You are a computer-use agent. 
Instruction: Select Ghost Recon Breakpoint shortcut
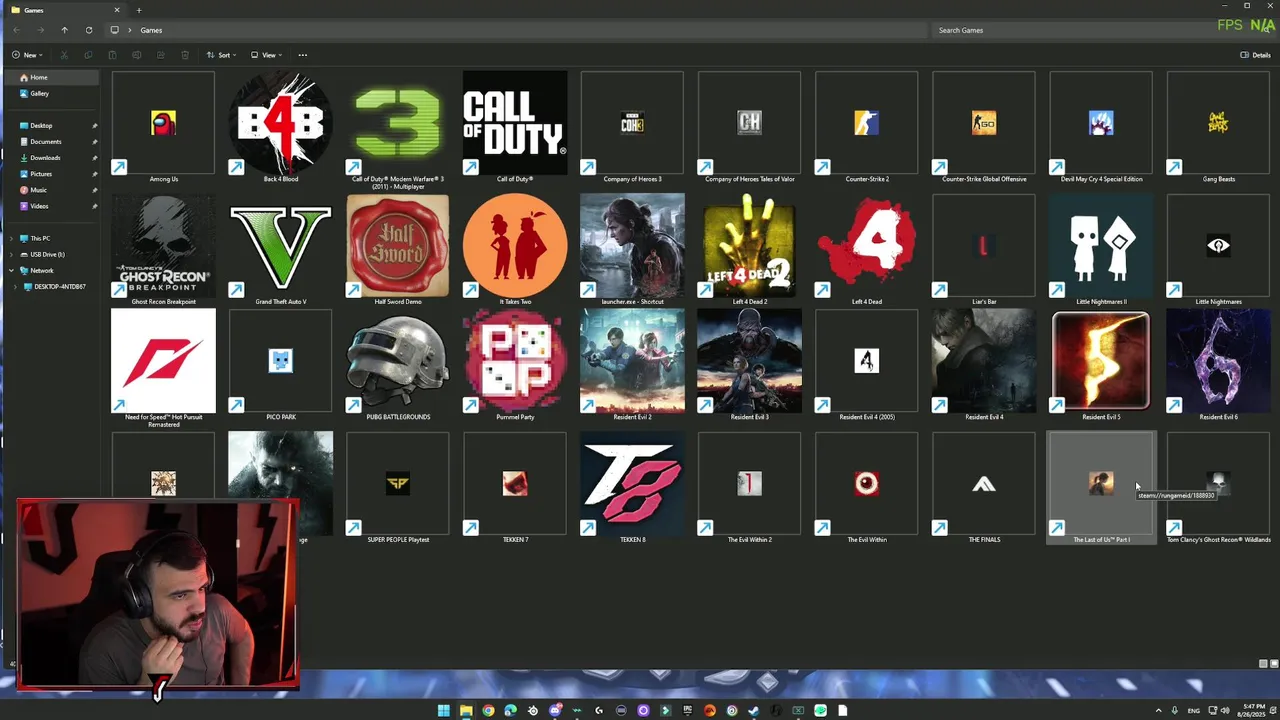click(163, 250)
